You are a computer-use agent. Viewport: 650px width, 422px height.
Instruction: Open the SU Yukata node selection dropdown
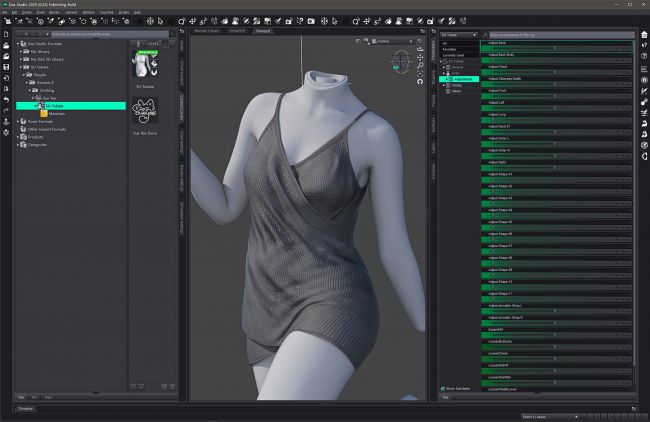pos(459,35)
